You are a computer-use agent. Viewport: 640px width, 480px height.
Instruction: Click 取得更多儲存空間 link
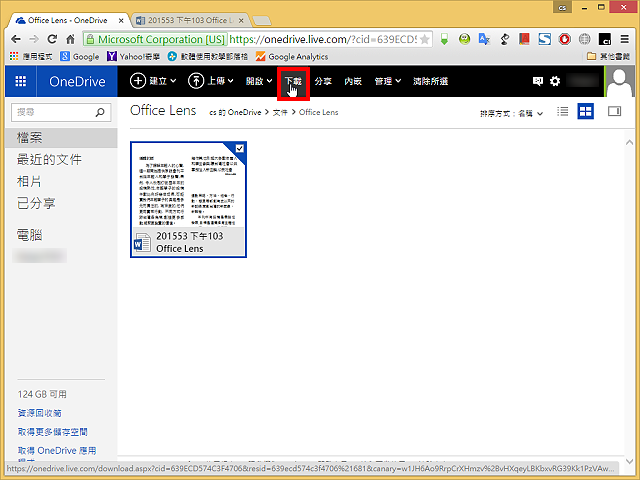coord(53,432)
